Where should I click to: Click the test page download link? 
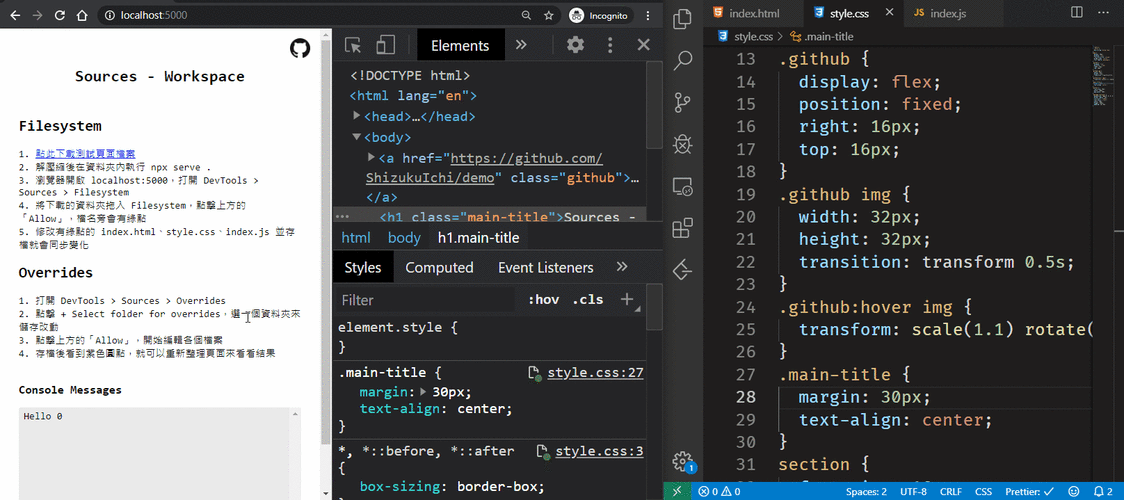(x=85, y=154)
